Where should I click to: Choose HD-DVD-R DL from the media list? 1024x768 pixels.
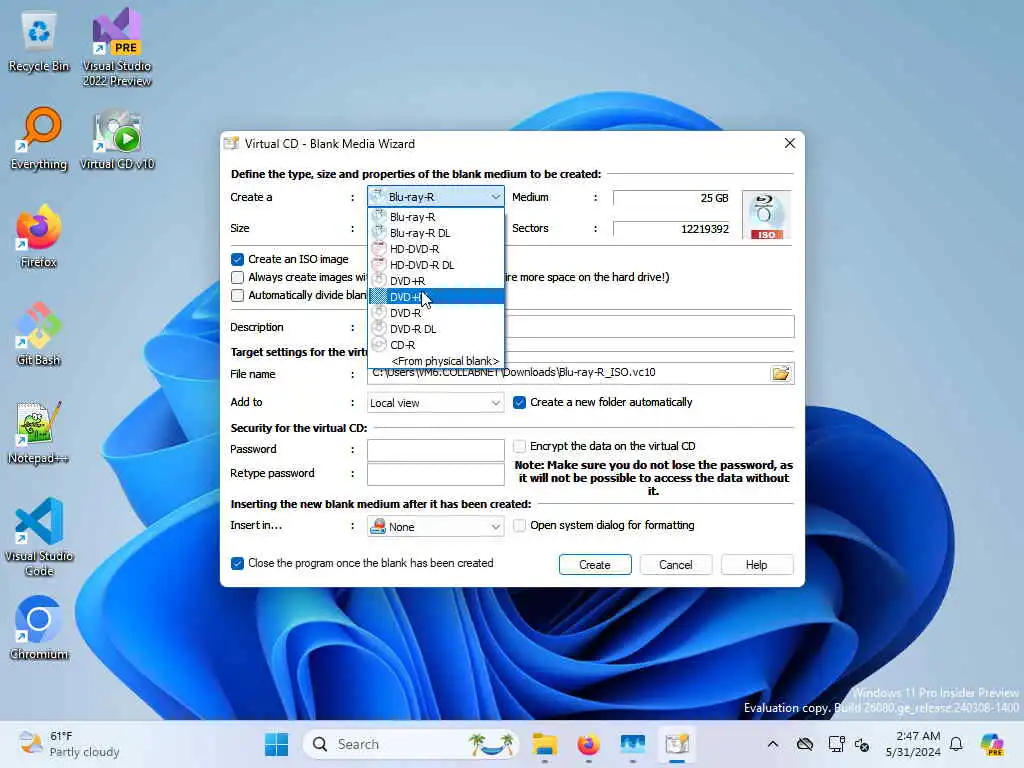pyautogui.click(x=436, y=265)
